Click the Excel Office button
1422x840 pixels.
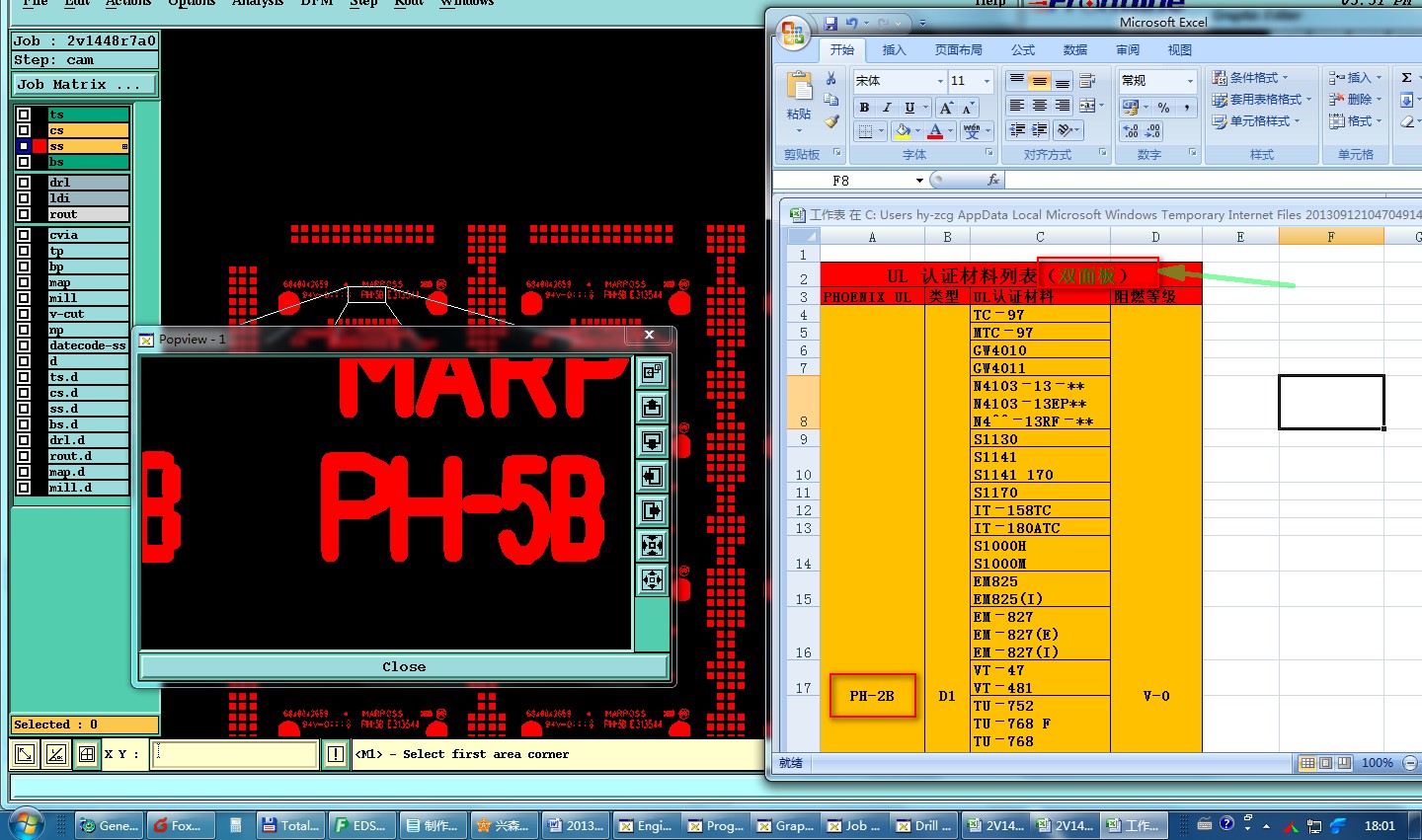click(792, 33)
